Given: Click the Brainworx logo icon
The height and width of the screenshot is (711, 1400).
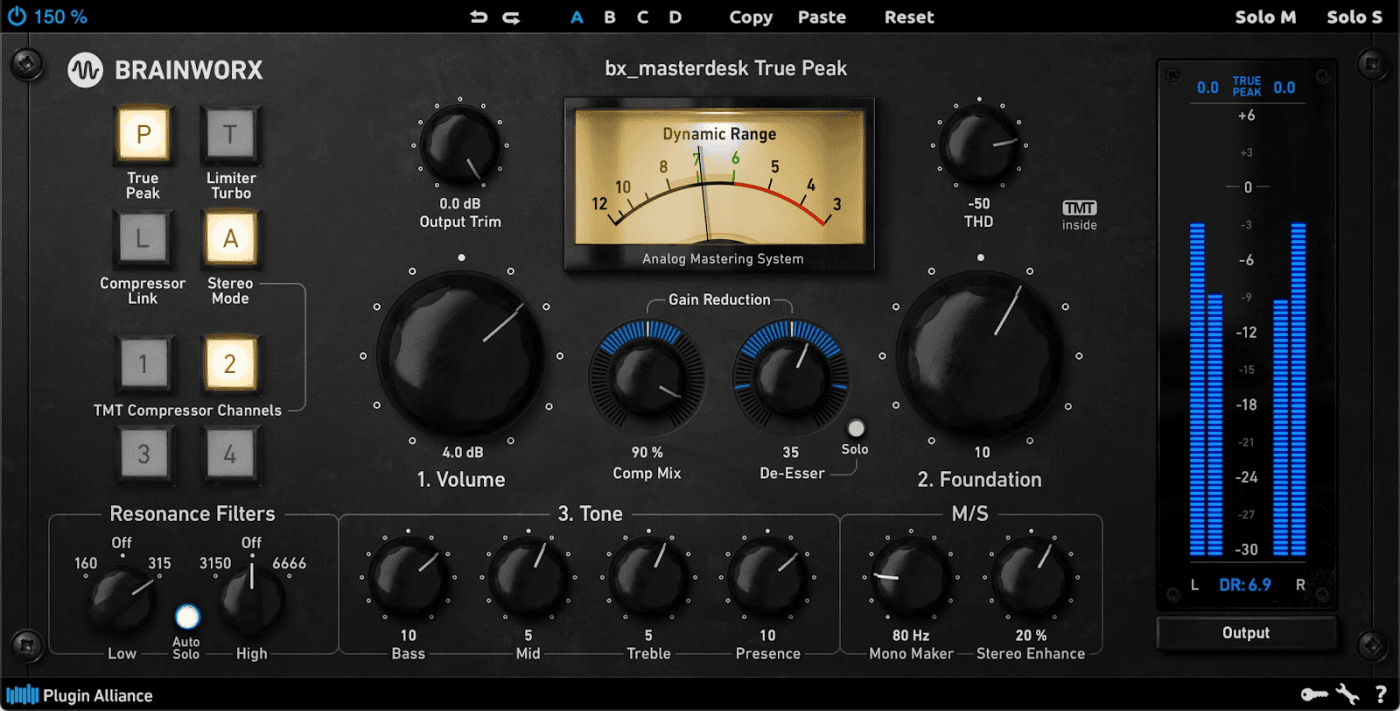Looking at the screenshot, I should click(x=86, y=70).
